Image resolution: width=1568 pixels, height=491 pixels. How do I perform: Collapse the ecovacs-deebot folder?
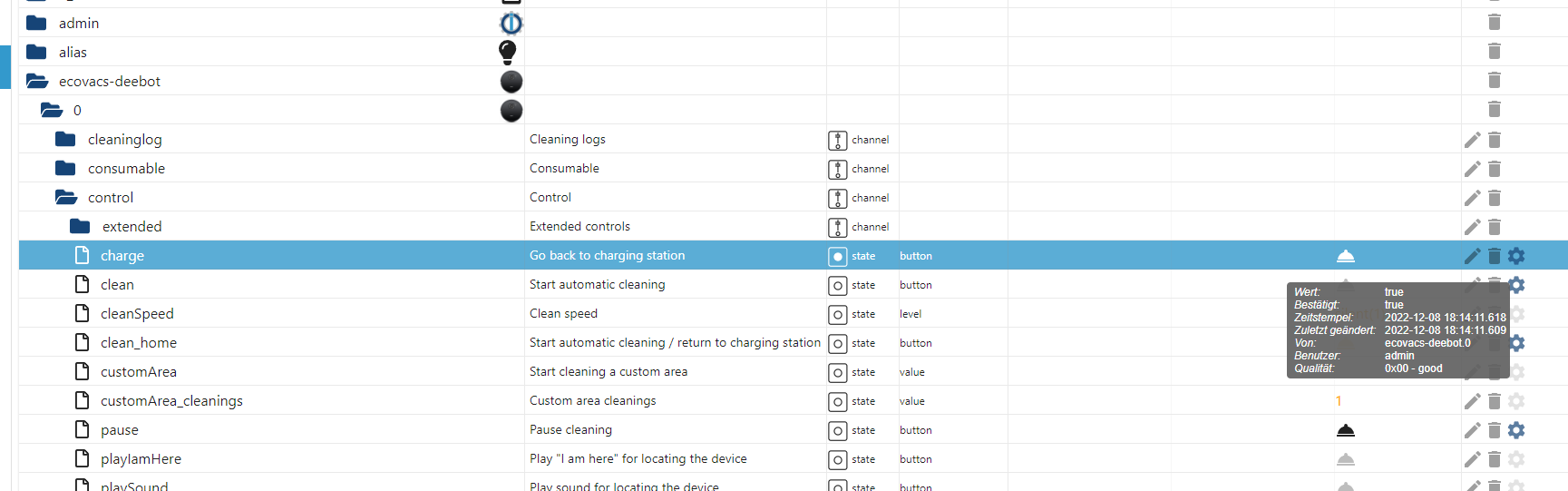coord(37,81)
